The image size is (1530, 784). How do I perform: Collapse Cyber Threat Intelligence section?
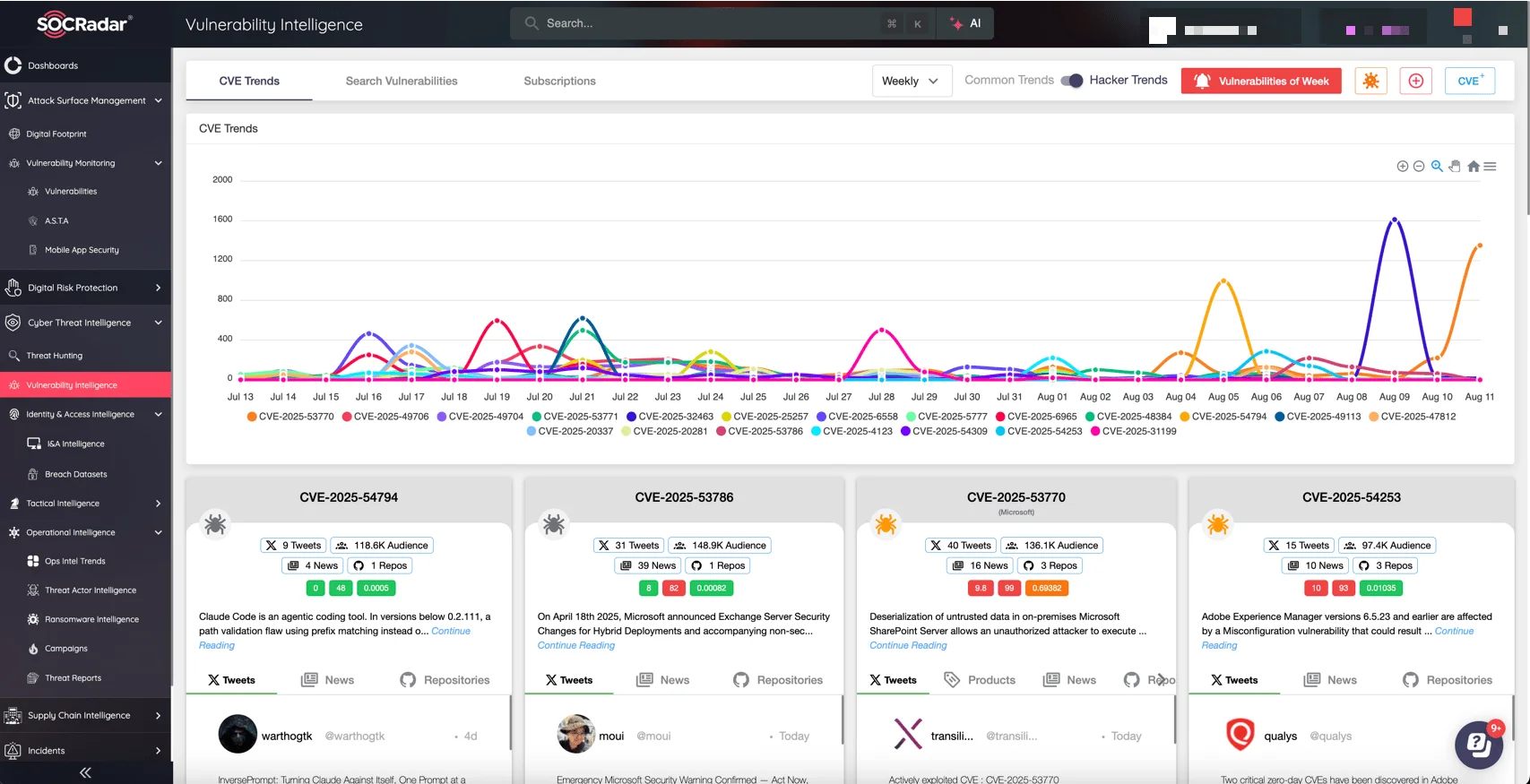click(x=85, y=323)
